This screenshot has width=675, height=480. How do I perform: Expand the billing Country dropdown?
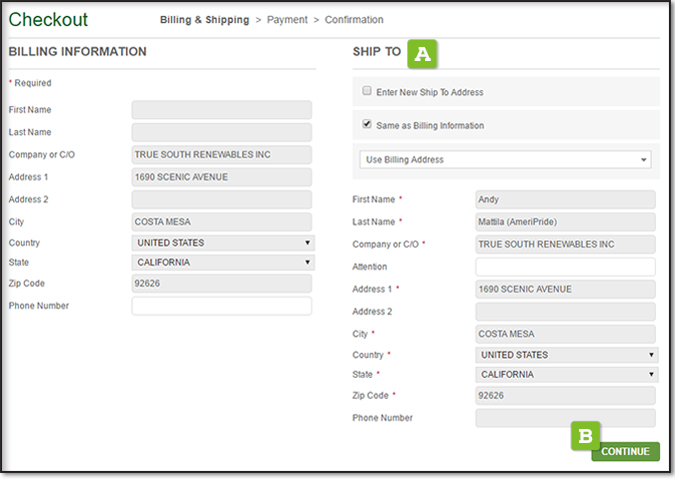click(x=223, y=243)
